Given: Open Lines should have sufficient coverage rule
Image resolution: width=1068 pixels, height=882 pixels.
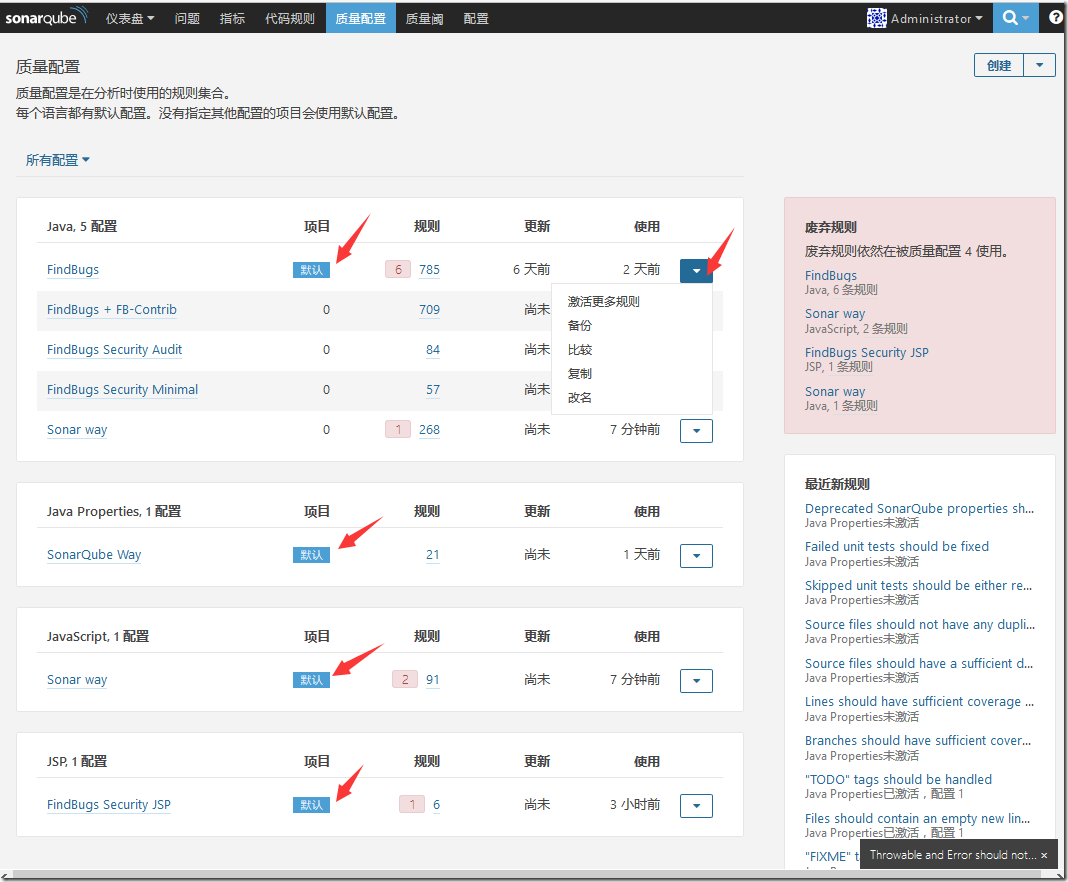Looking at the screenshot, I should [919, 702].
